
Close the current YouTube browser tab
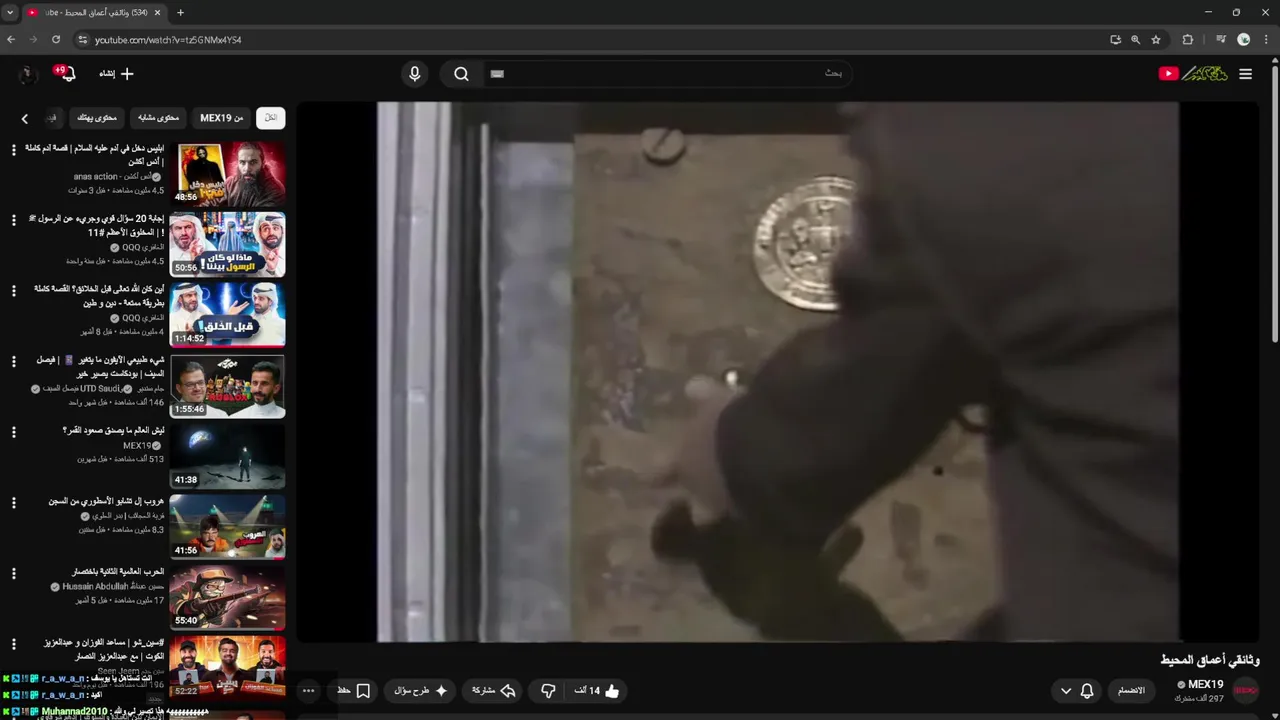157,13
